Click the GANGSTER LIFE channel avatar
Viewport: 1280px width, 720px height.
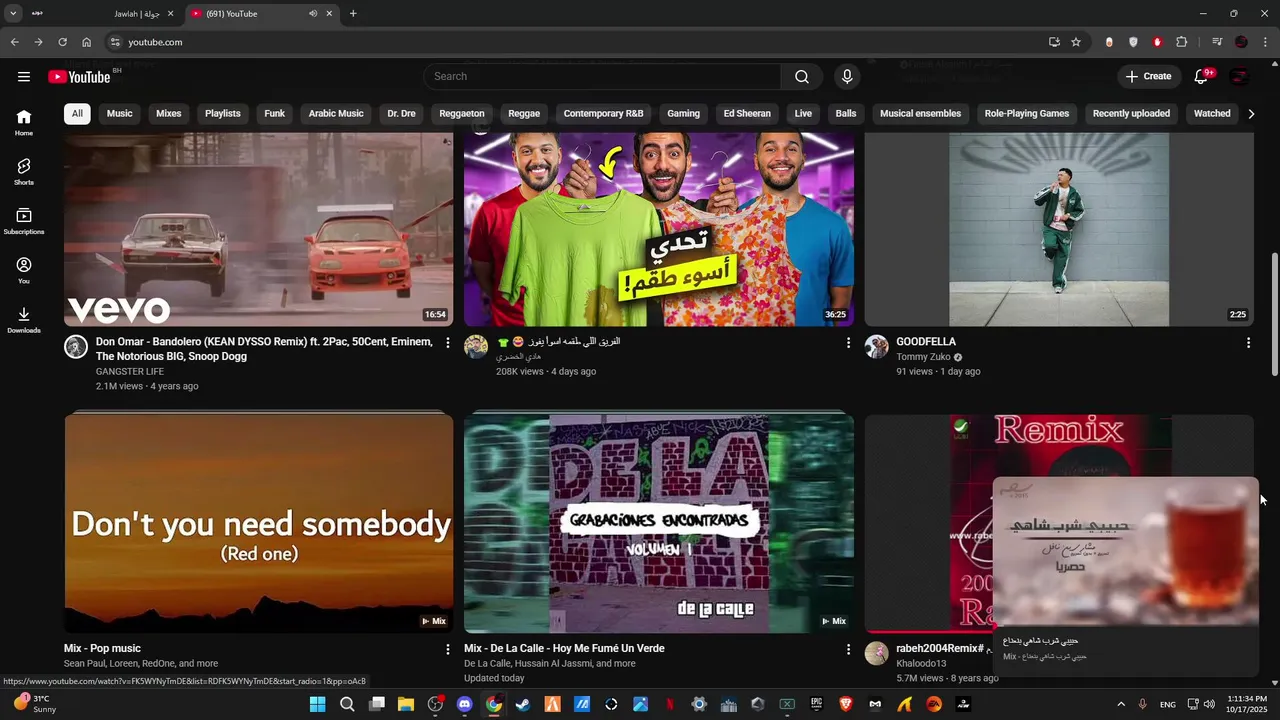(x=76, y=347)
